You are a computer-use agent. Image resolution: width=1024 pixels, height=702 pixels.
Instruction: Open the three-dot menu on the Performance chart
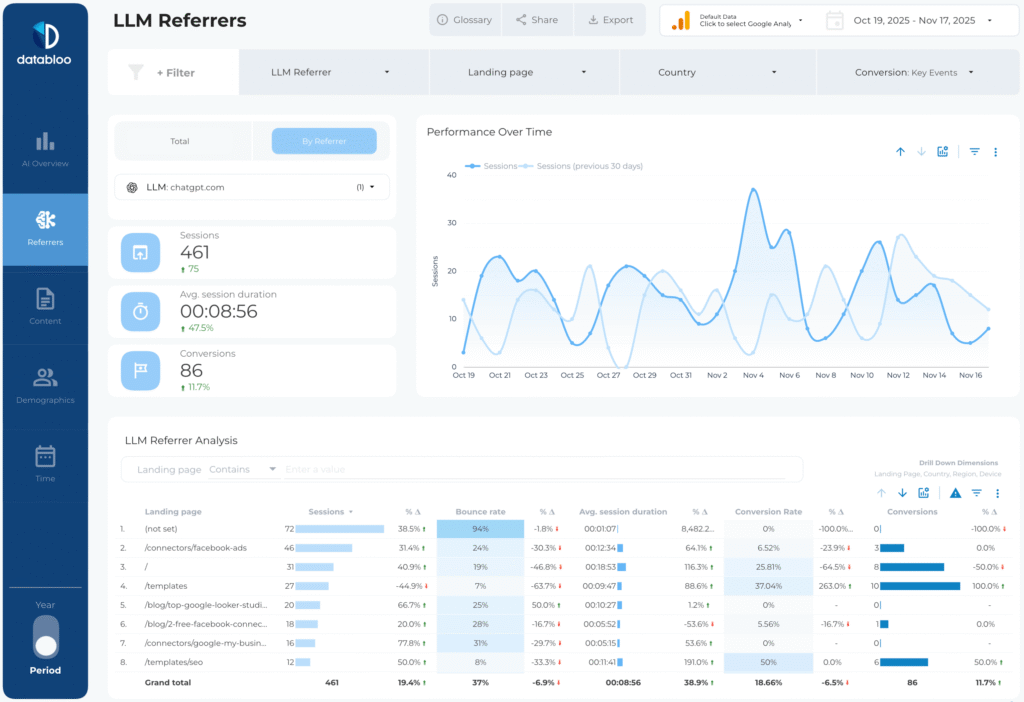pos(996,152)
